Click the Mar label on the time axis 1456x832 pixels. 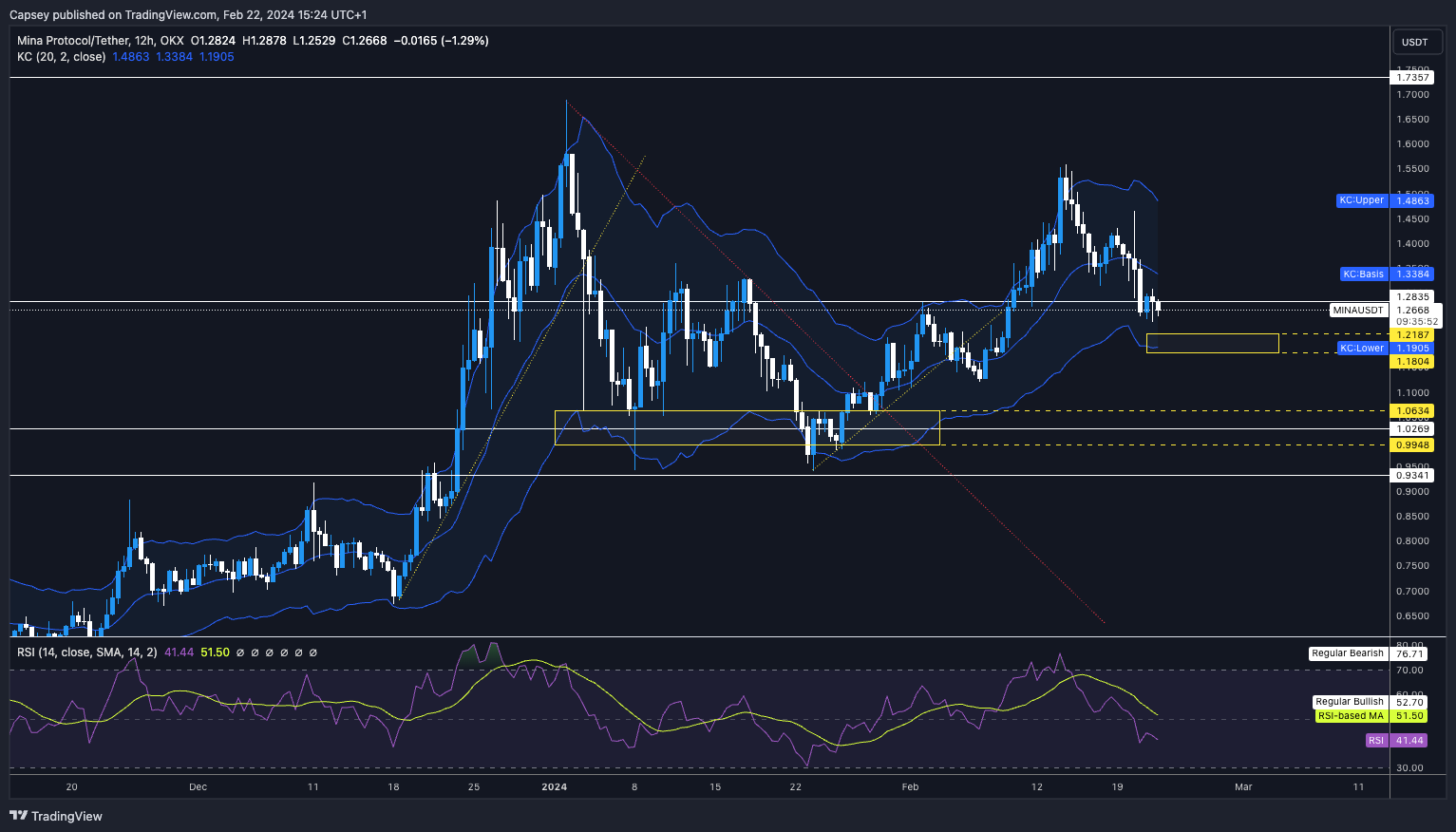pyautogui.click(x=1243, y=786)
